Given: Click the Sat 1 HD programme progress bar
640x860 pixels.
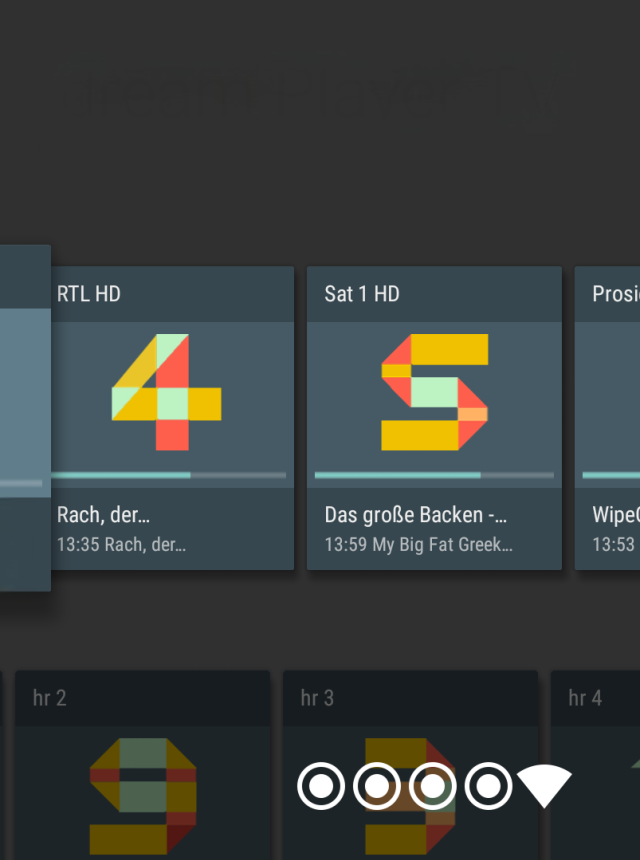Looking at the screenshot, I should pos(434,475).
